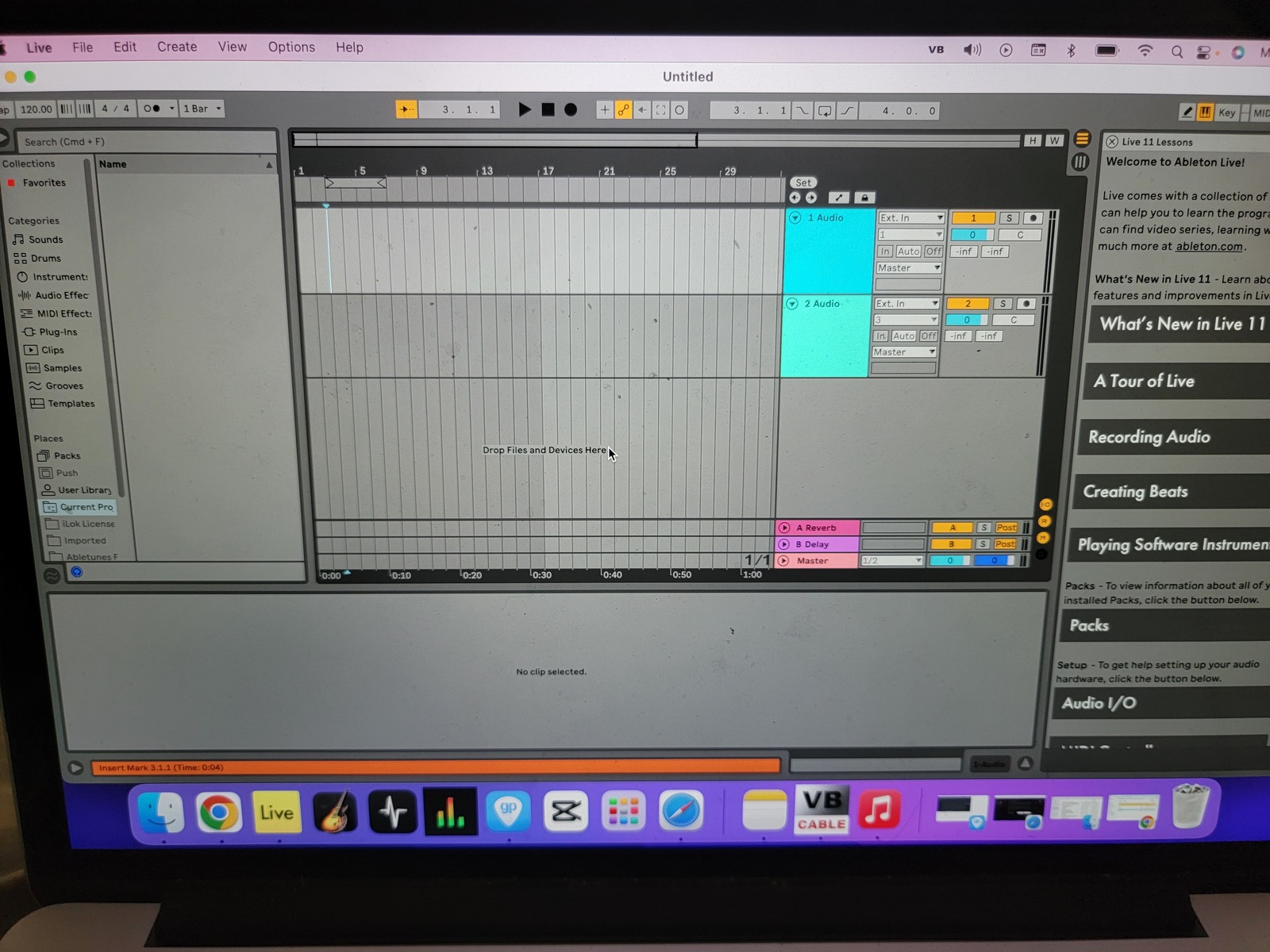Open the Options menu
The image size is (1270, 952).
(291, 47)
